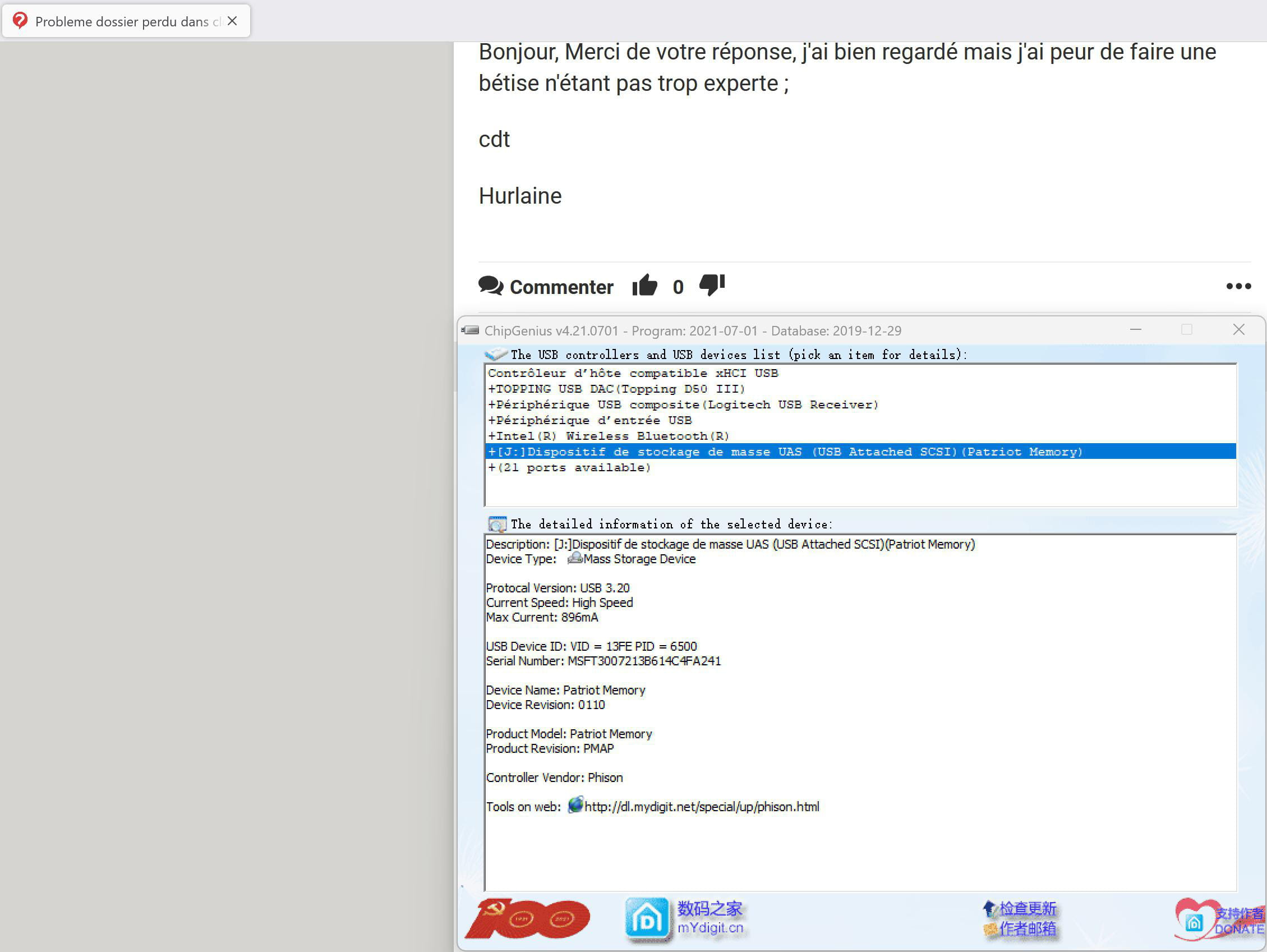Image resolution: width=1267 pixels, height=952 pixels.
Task: Click the mYdigit house logo icon
Action: click(x=647, y=919)
